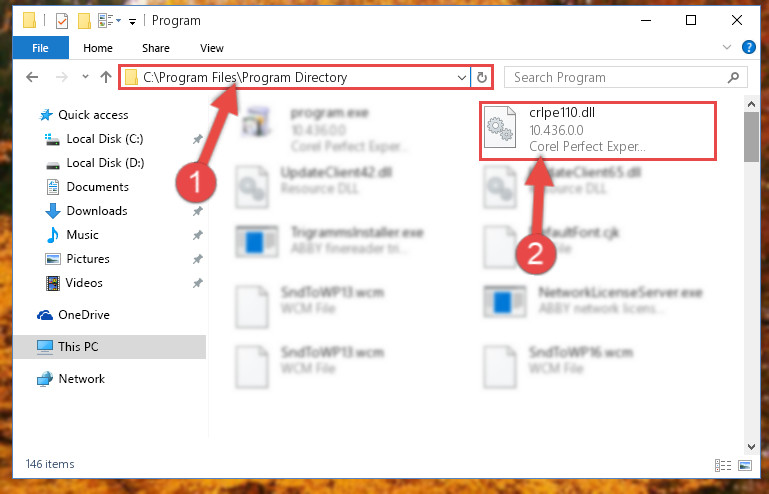Expand the address bar history dropdown
This screenshot has height=494, width=769.
pyautogui.click(x=461, y=78)
